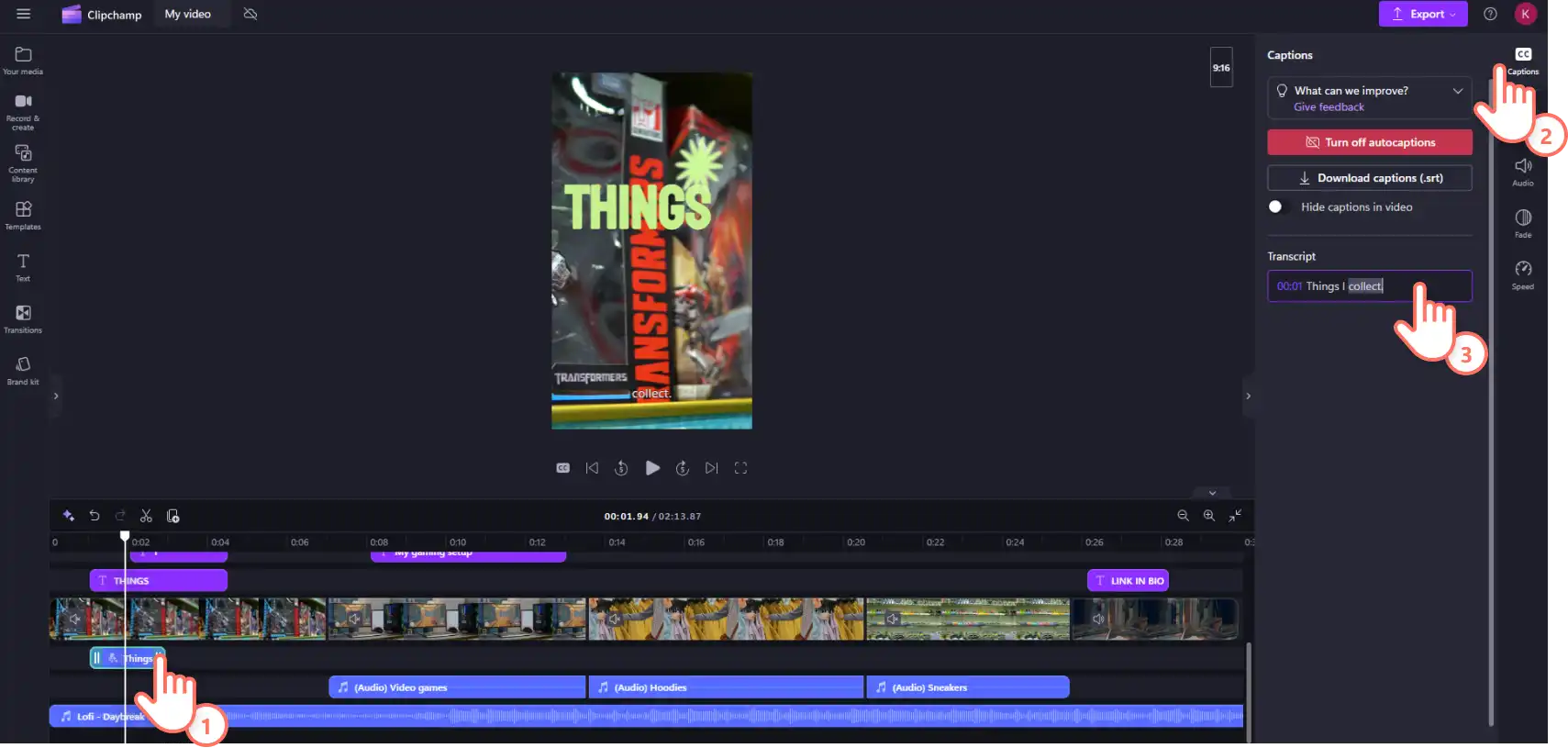Open the Transitions panel
Image resolution: width=1568 pixels, height=748 pixels.
tap(23, 318)
